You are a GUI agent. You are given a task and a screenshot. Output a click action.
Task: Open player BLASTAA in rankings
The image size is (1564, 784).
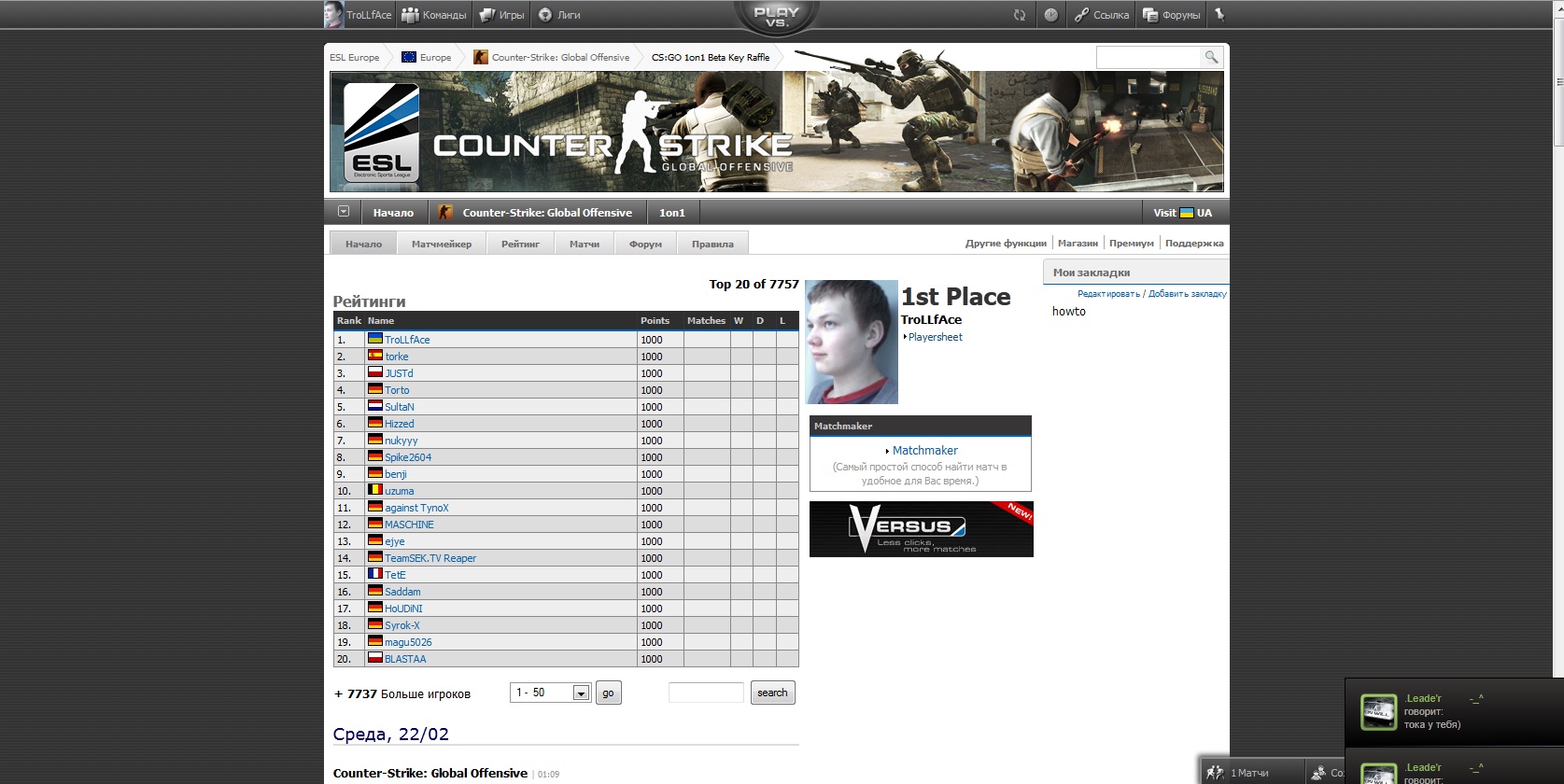click(405, 659)
